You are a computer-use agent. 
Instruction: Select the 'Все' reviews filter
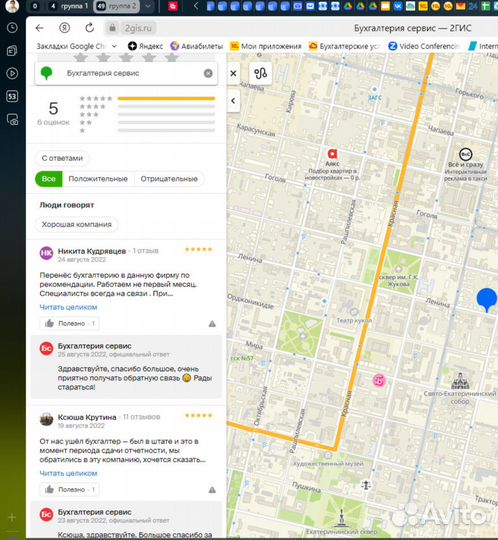pyautogui.click(x=49, y=179)
